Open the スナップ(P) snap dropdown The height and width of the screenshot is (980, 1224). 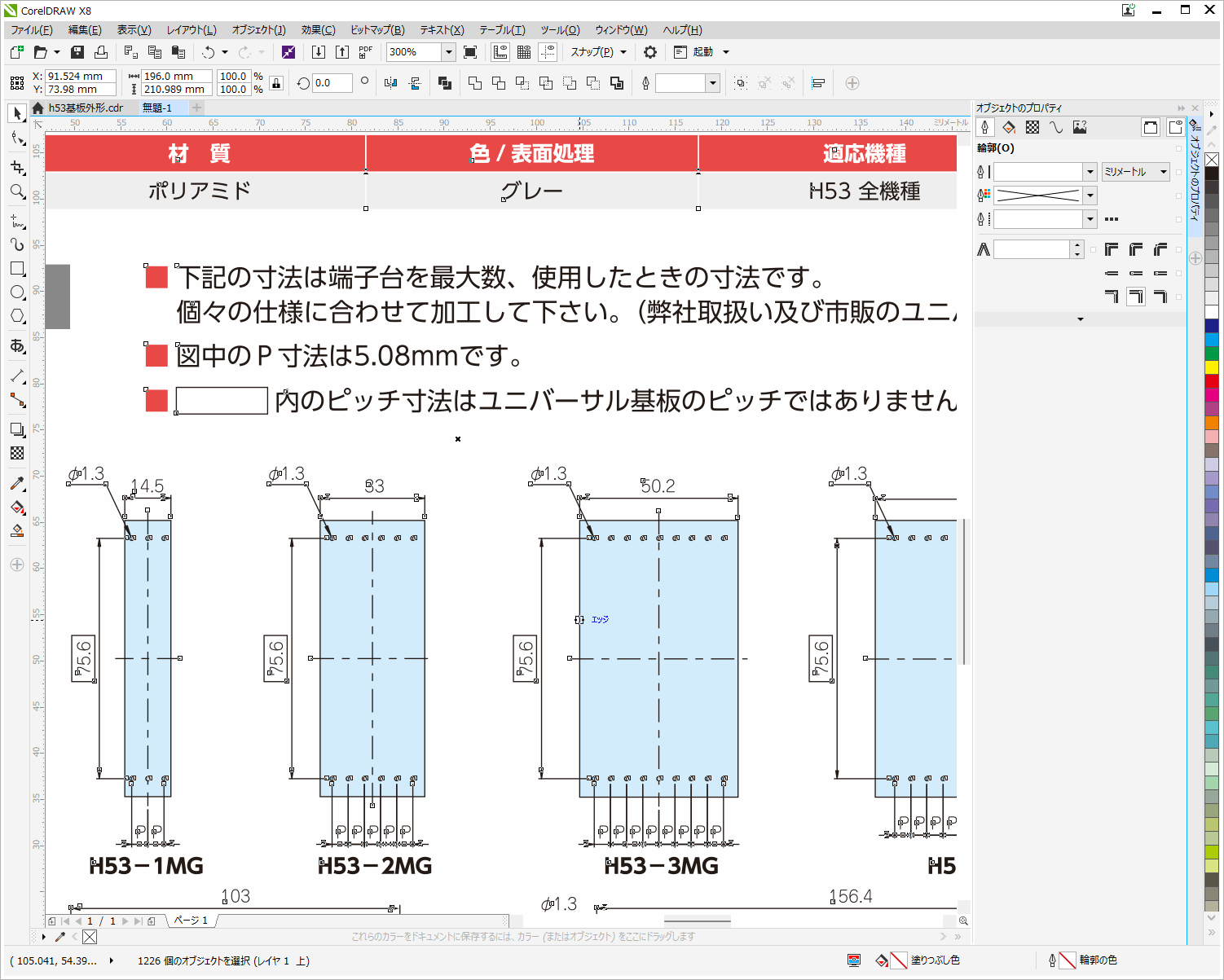tap(623, 52)
